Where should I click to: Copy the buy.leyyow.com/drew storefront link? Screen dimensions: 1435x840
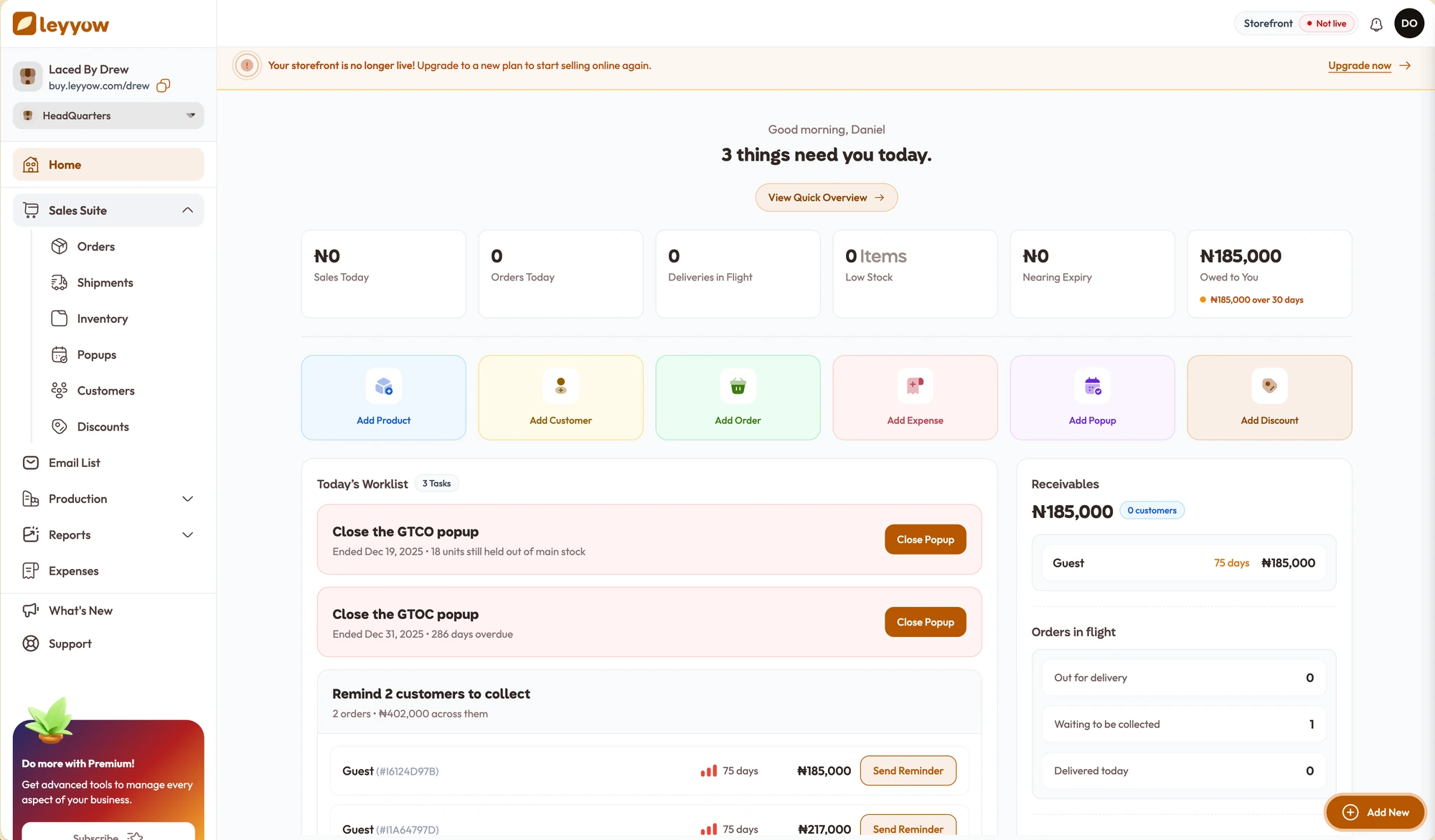[164, 85]
